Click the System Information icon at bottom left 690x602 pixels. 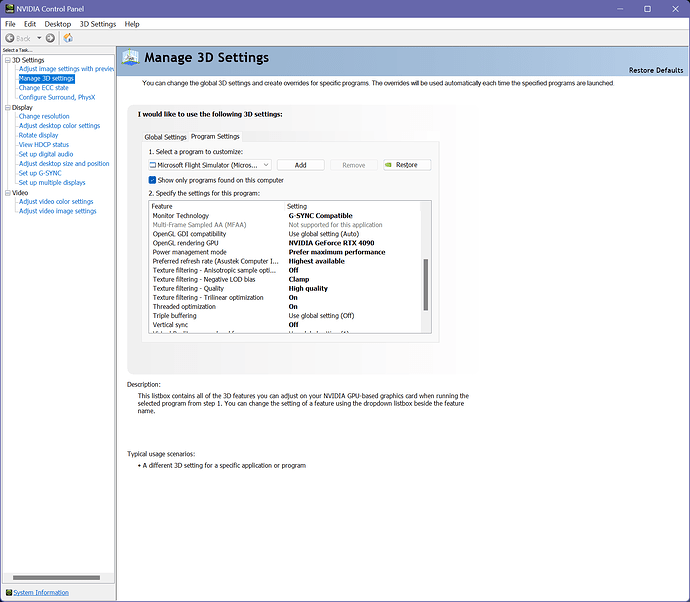pyautogui.click(x=7, y=592)
